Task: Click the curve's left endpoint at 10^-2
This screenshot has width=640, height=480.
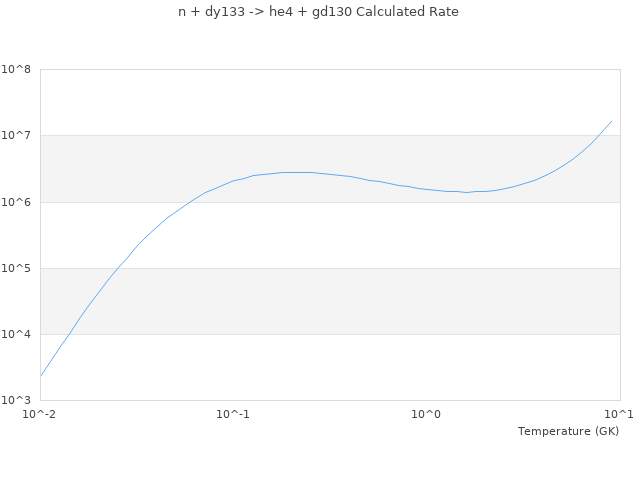Action: [x=41, y=376]
